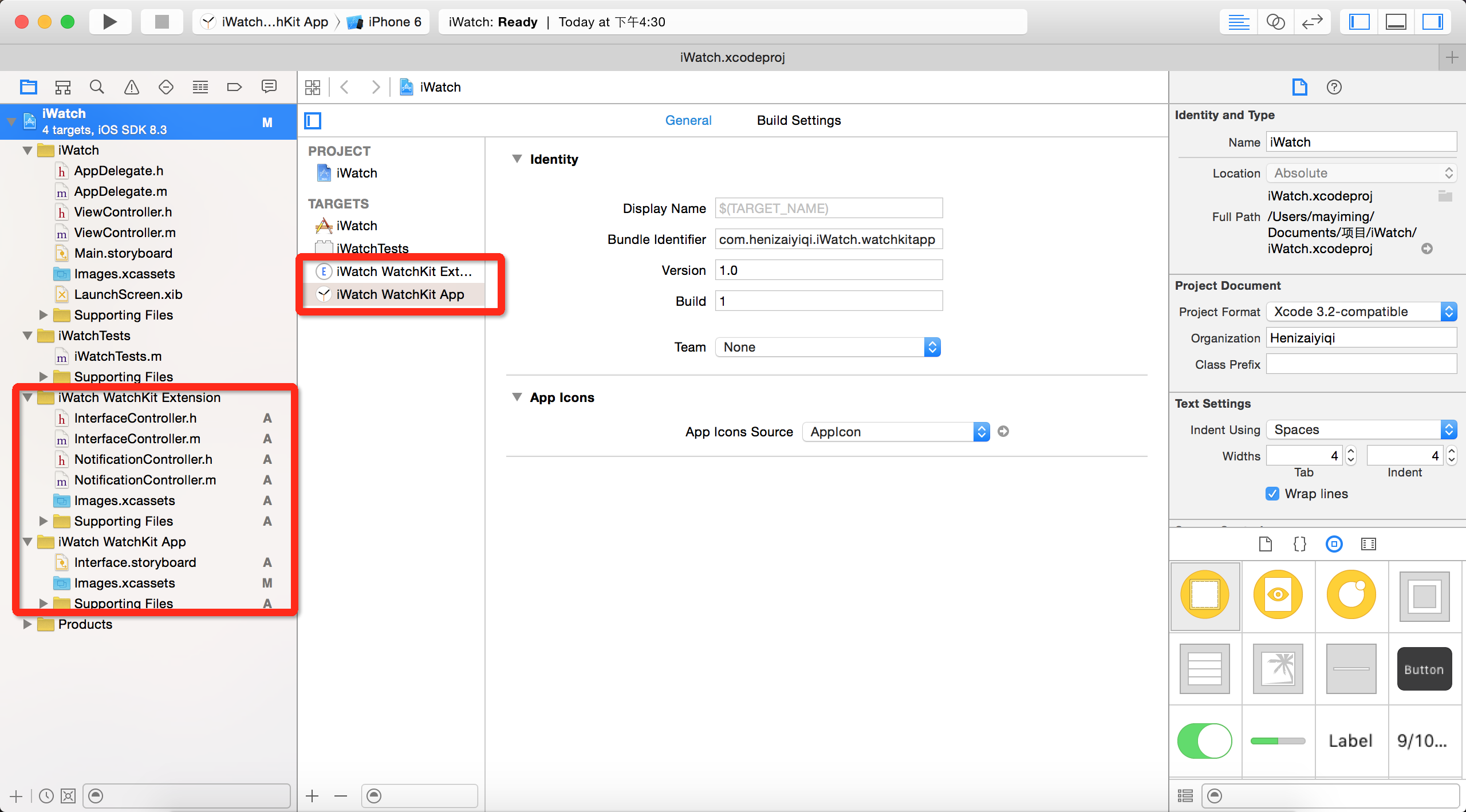Switch to the Assistant editor
This screenshot has height=812, width=1466.
[x=1275, y=22]
